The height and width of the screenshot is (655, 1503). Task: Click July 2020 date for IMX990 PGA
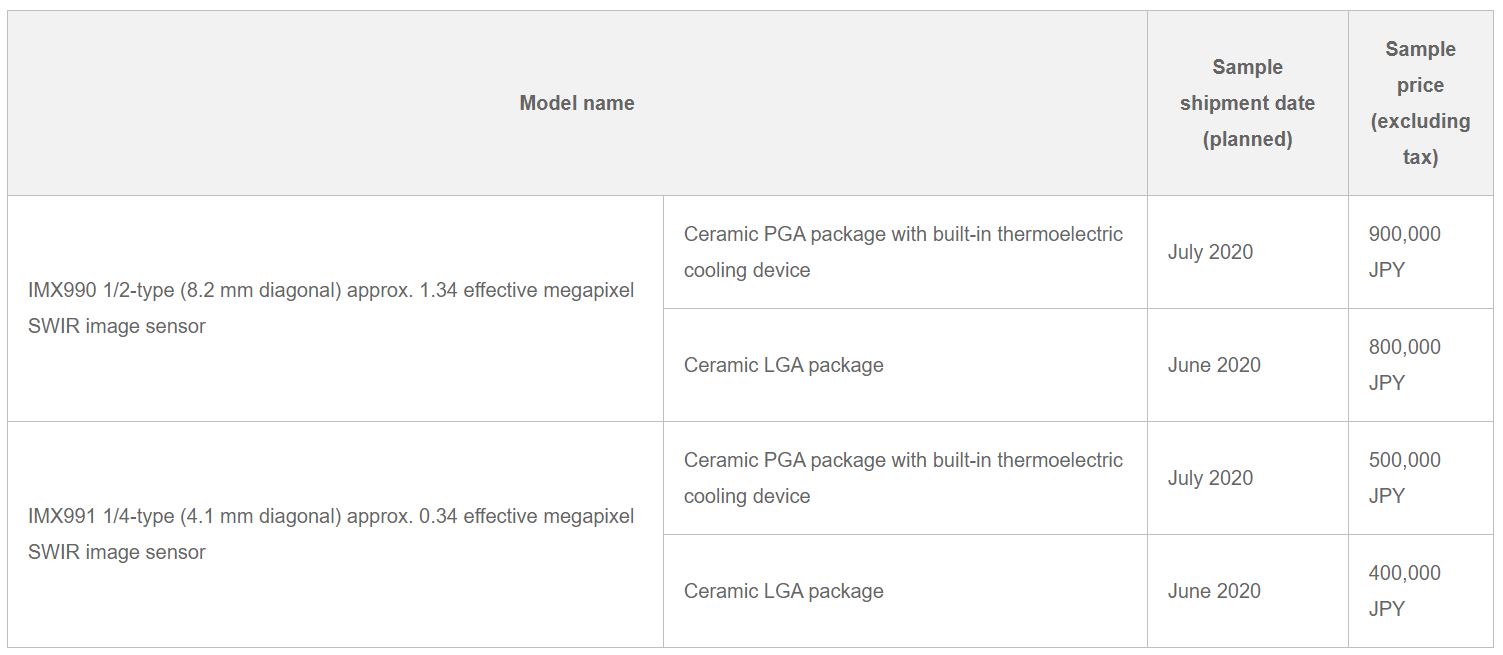(1210, 252)
